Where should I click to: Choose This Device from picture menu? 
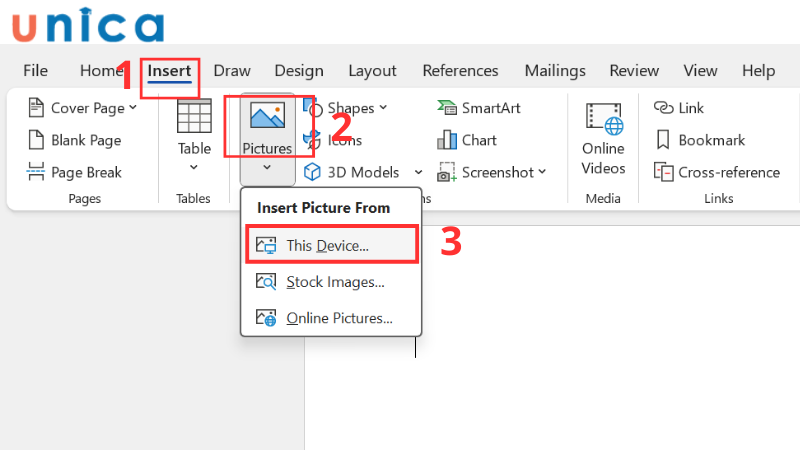(328, 245)
